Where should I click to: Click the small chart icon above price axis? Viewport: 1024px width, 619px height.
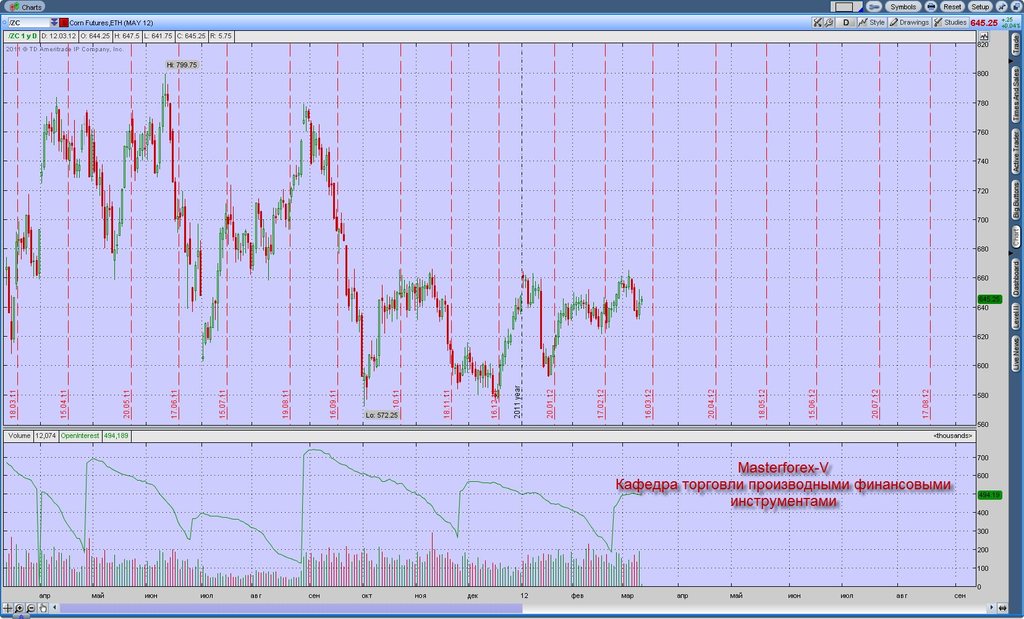pos(984,37)
